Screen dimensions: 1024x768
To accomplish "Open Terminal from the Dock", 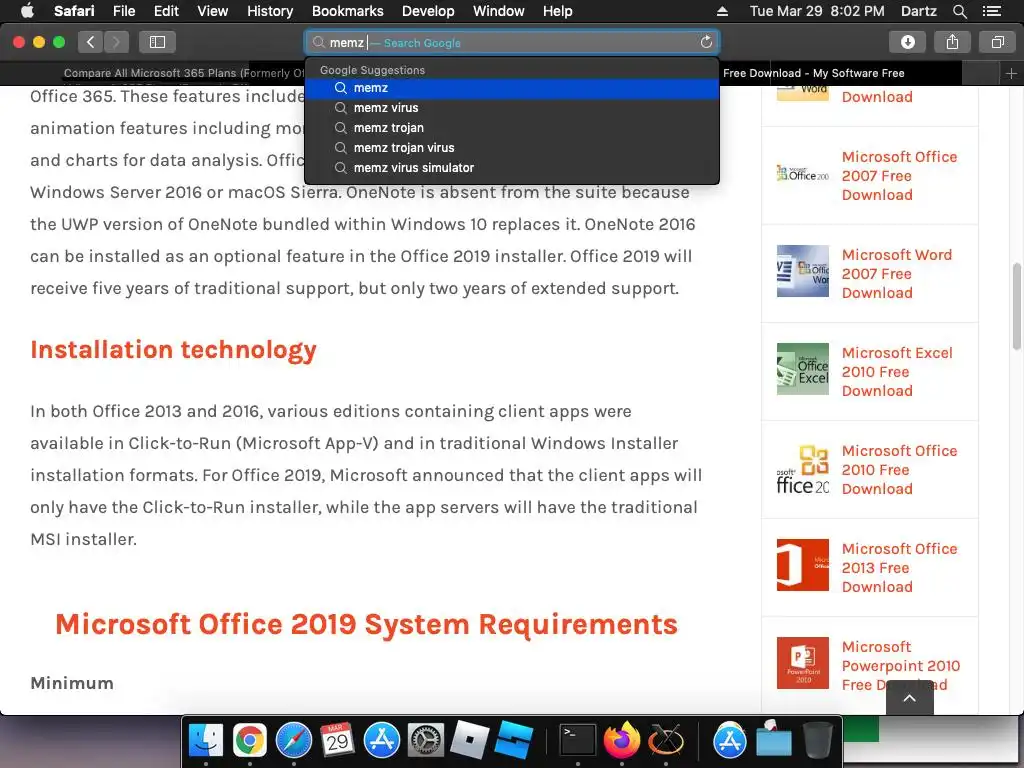I will (578, 741).
